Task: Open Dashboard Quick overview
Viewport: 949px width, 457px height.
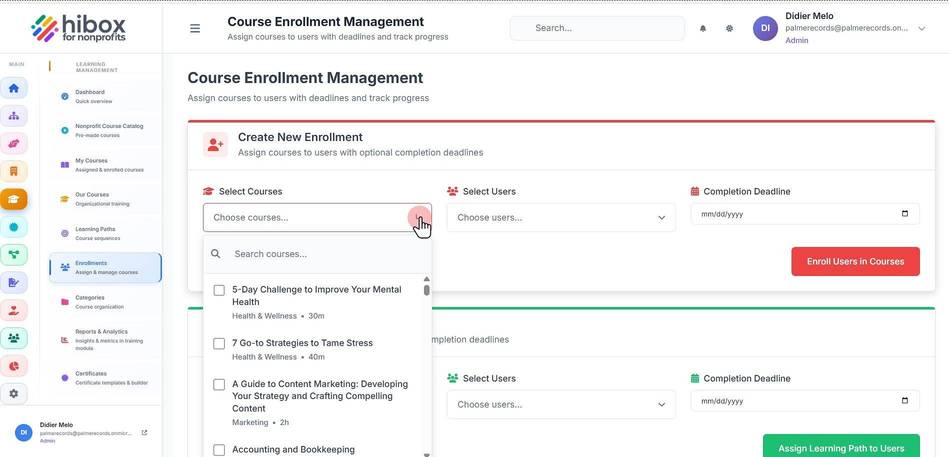Action: [105, 97]
